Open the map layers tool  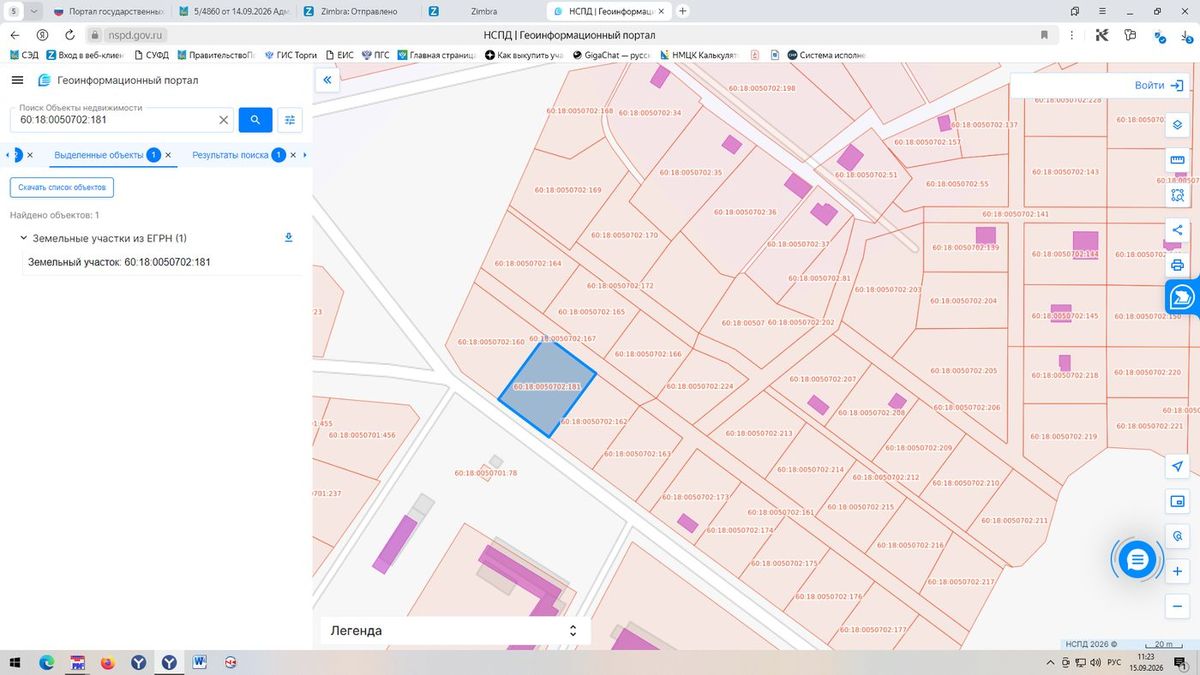1177,125
